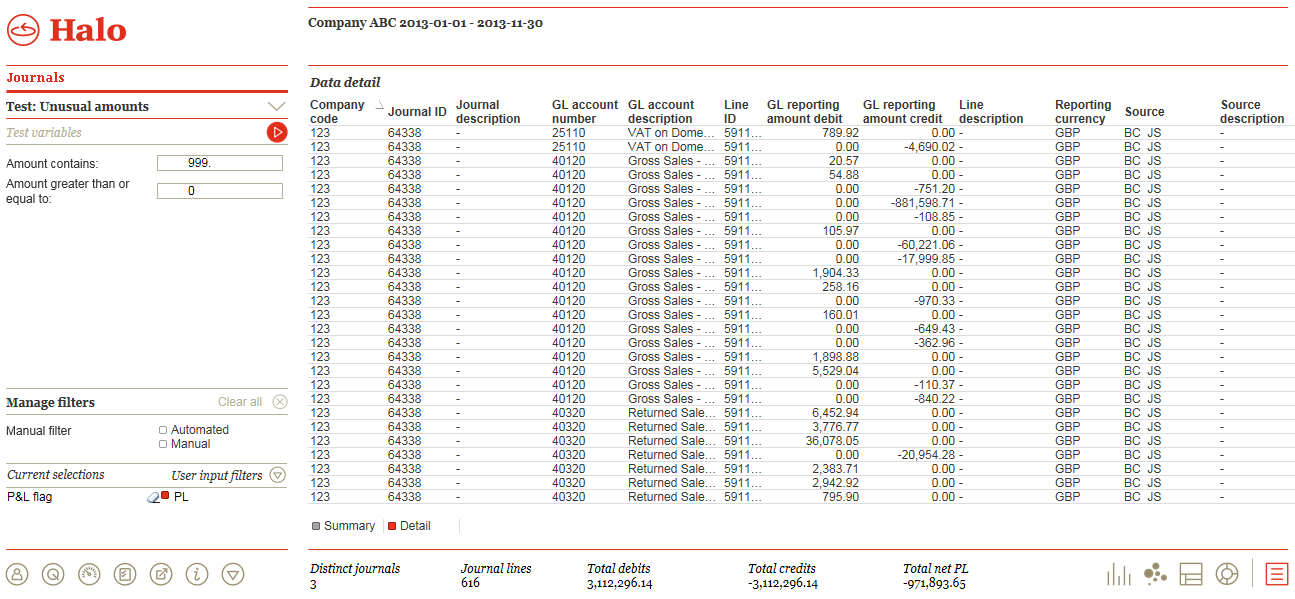Expand the User input filters triangle
The image size is (1295, 599).
(278, 476)
